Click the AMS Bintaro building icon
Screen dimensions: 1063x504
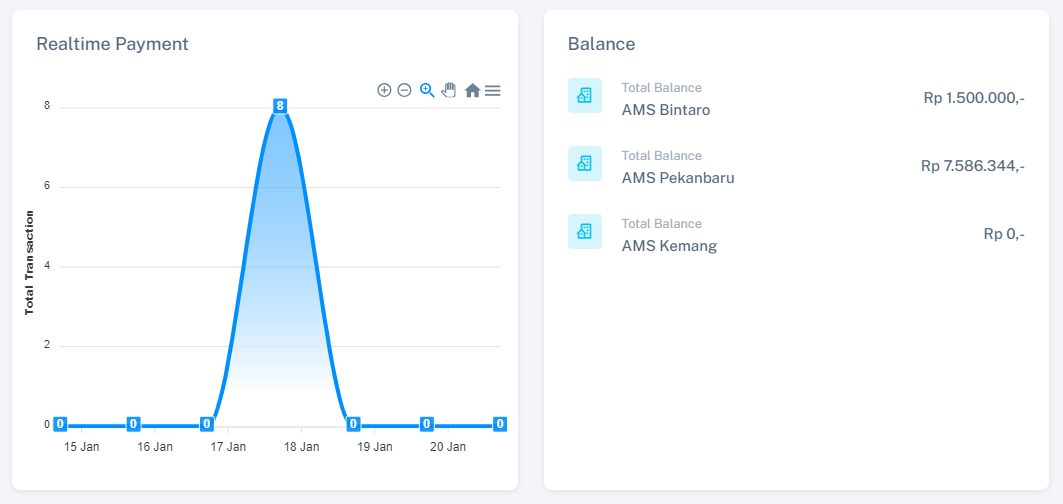(x=585, y=96)
